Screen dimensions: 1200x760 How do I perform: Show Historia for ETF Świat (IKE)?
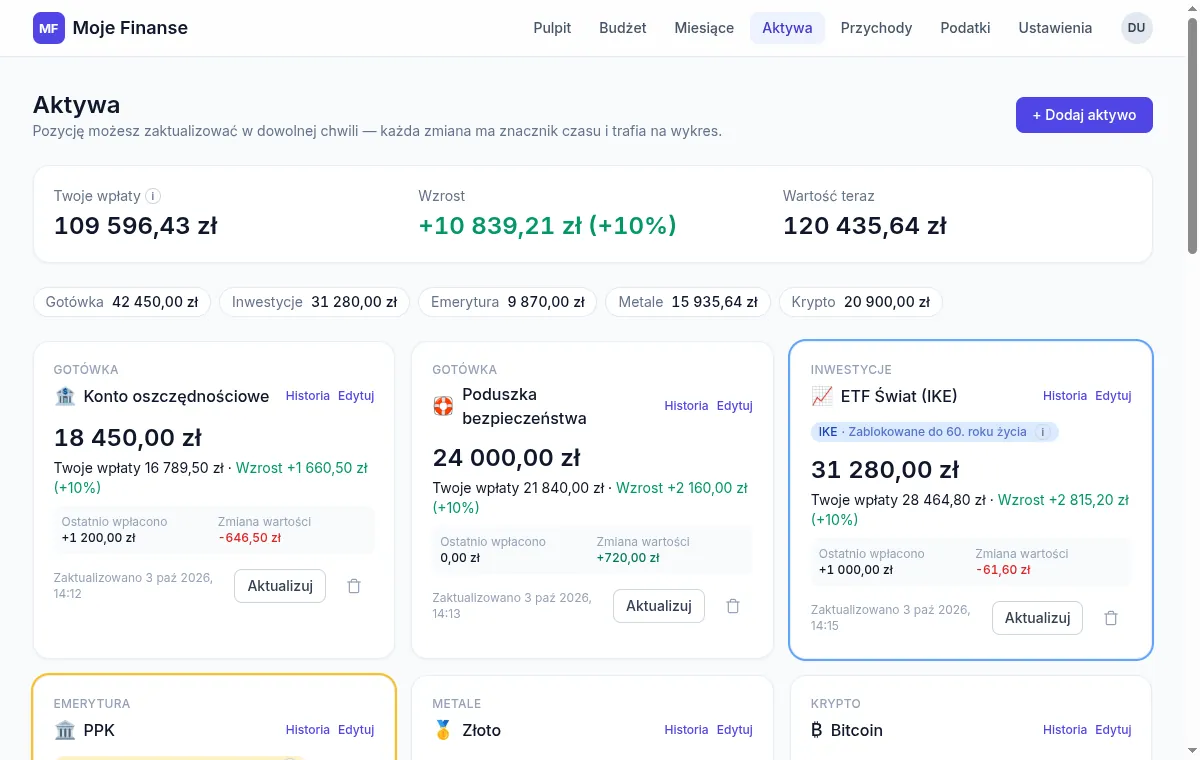[1065, 396]
